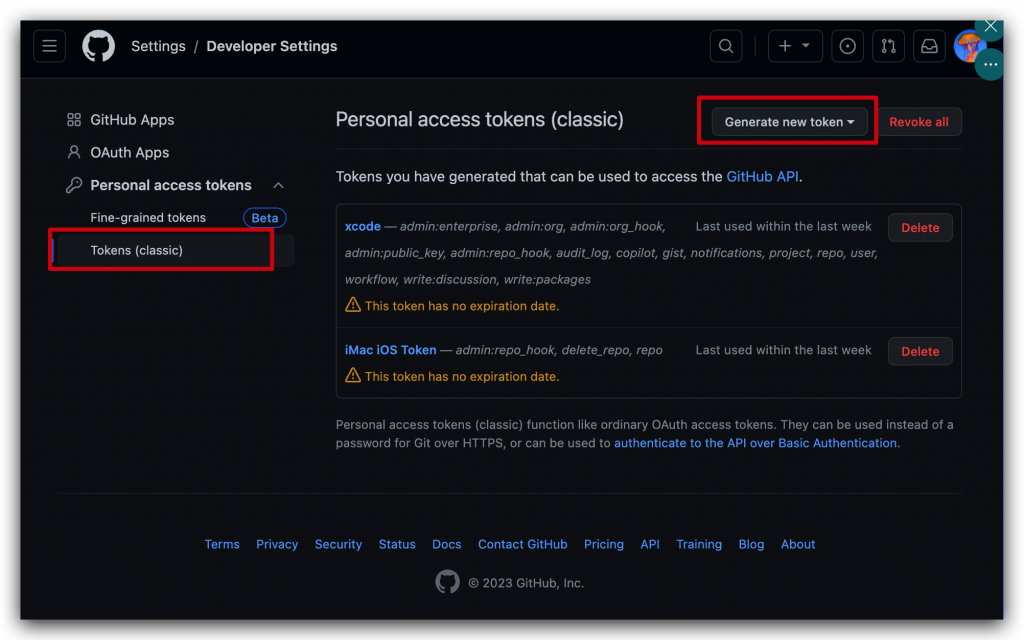The width and height of the screenshot is (1024, 640).
Task: Select GitHub Apps in the sidebar
Action: click(132, 120)
